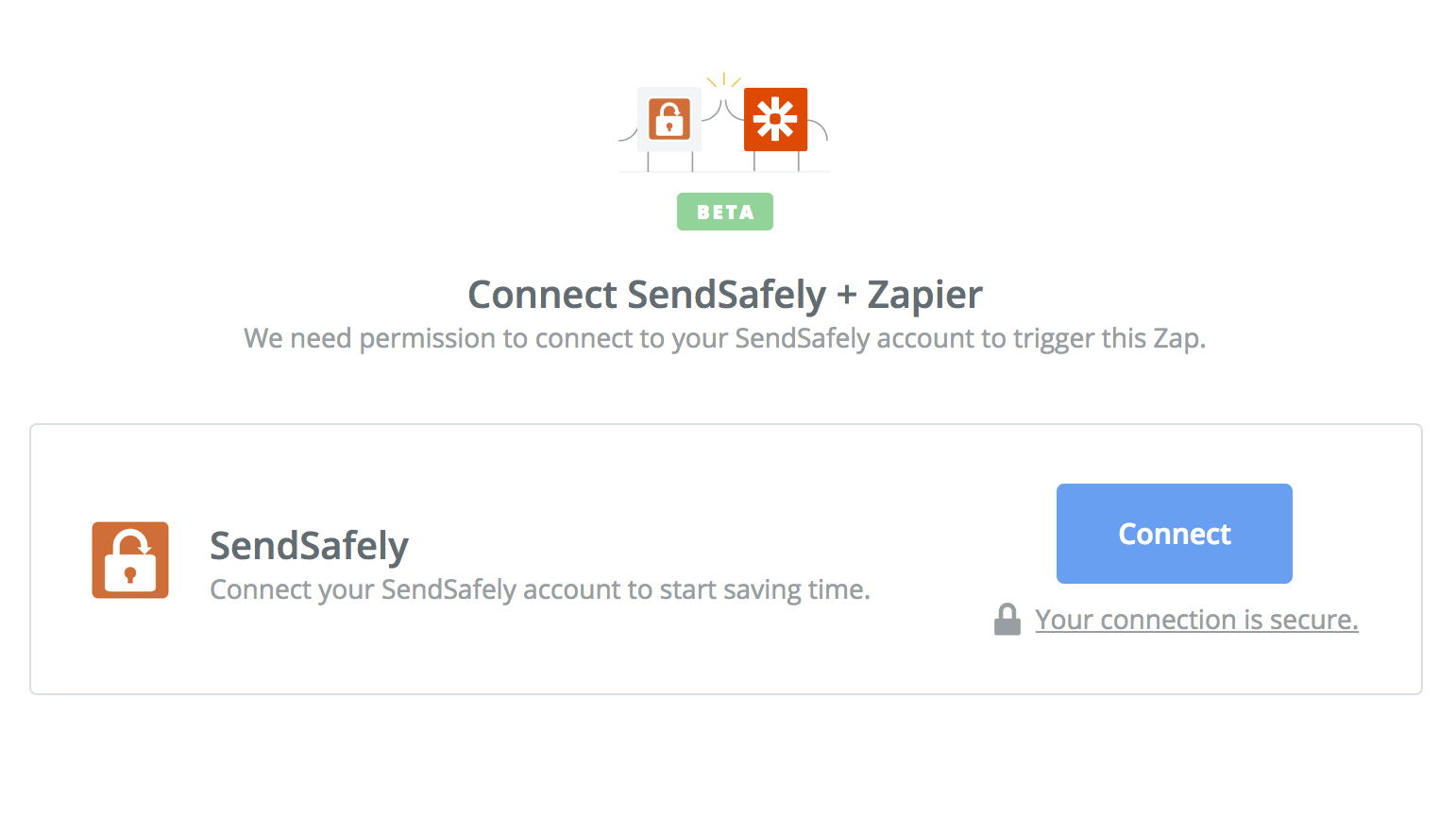
Task: Click the 'Connect SendSafely + Zapier' heading
Action: pyautogui.click(x=725, y=295)
